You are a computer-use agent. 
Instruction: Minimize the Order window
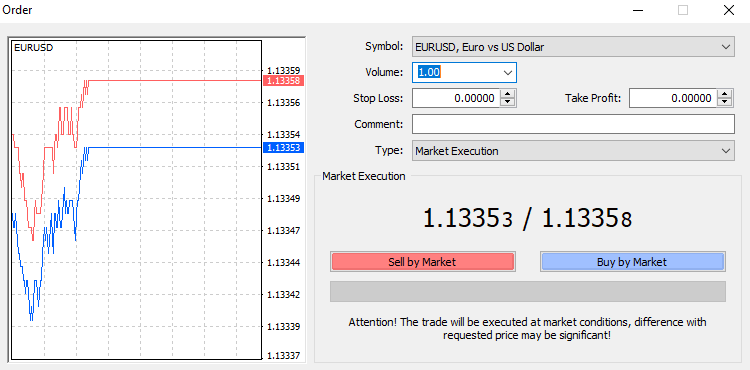(x=638, y=10)
